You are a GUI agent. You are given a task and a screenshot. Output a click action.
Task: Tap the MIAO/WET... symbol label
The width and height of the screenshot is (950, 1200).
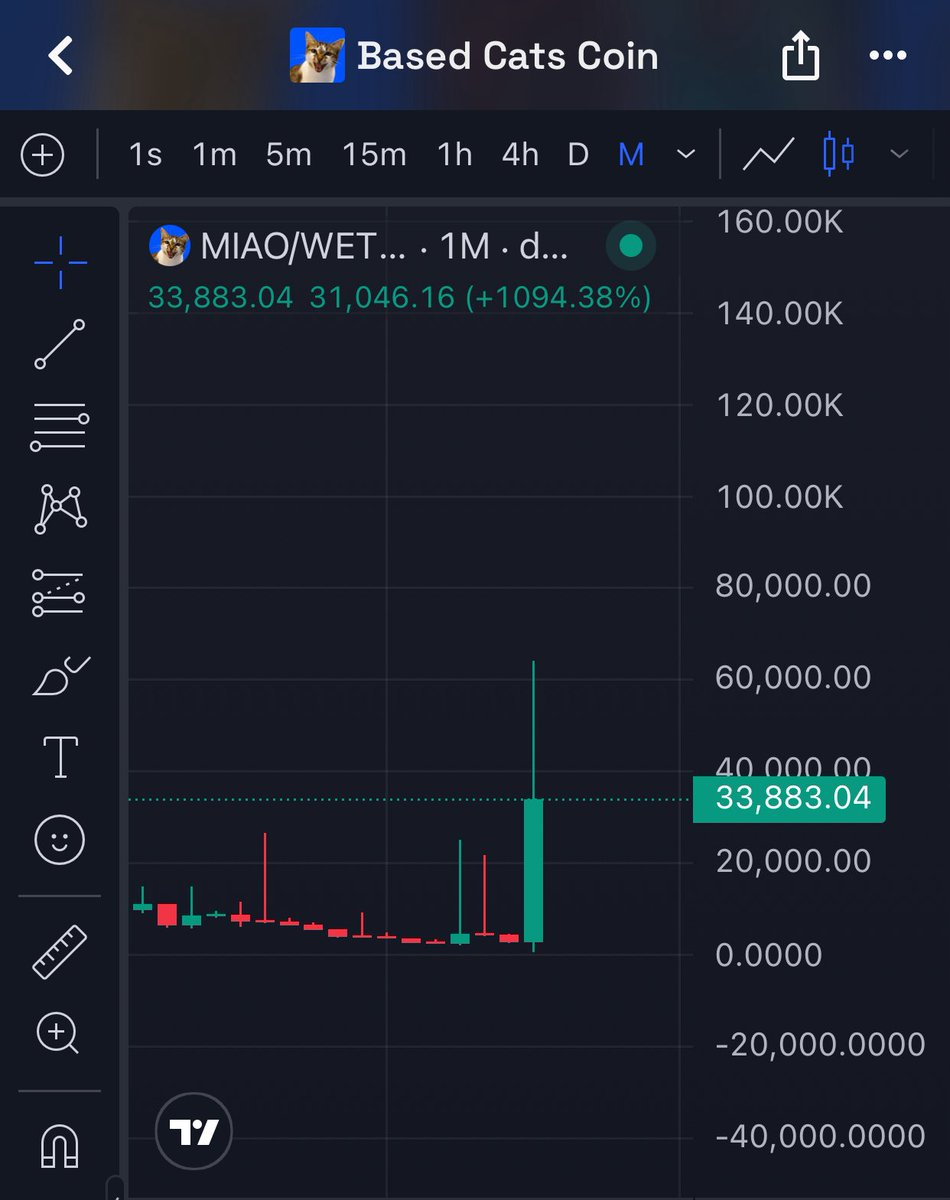click(304, 246)
